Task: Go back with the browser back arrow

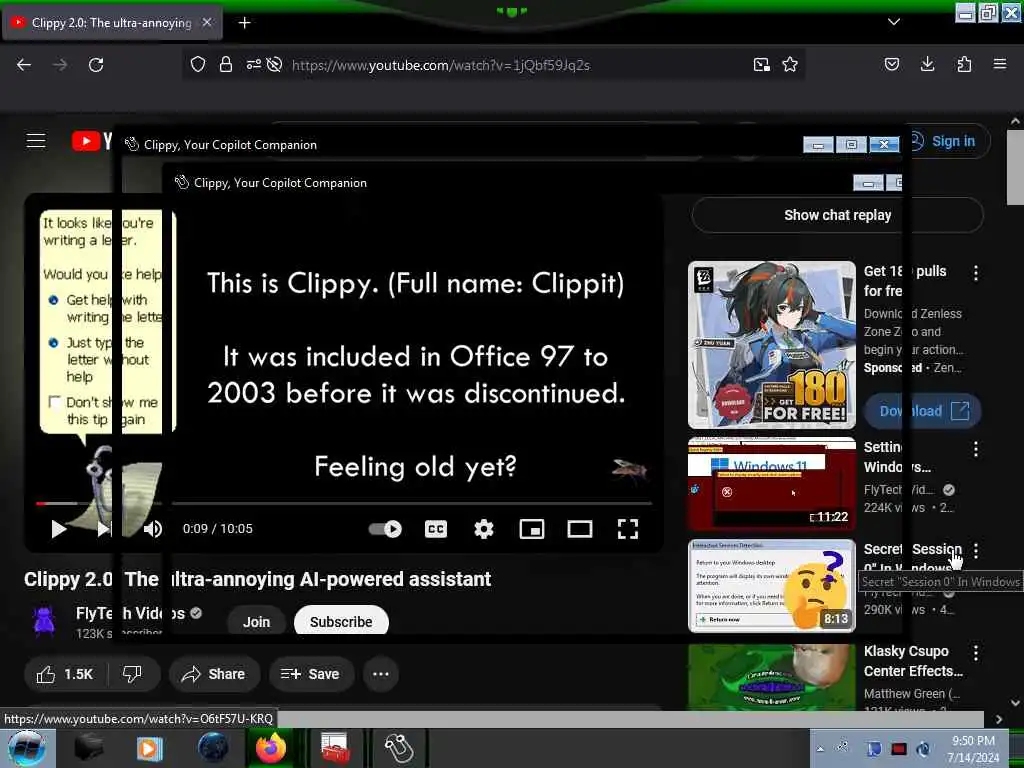Action: point(24,65)
